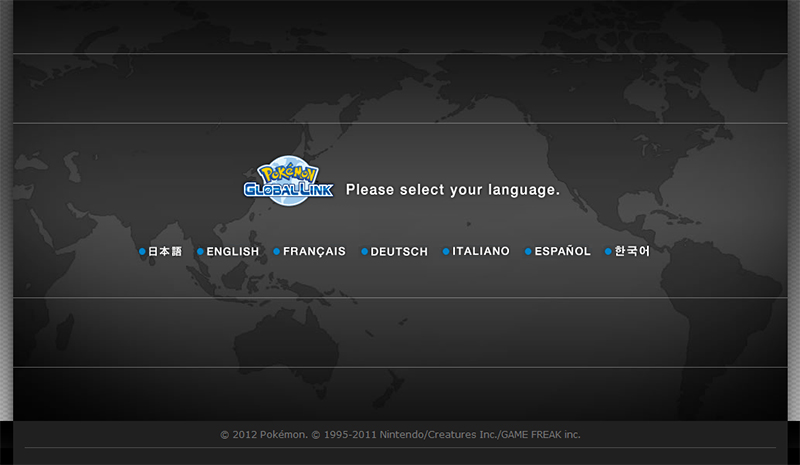
Task: Choose ENGLISH as your language
Action: click(x=228, y=251)
